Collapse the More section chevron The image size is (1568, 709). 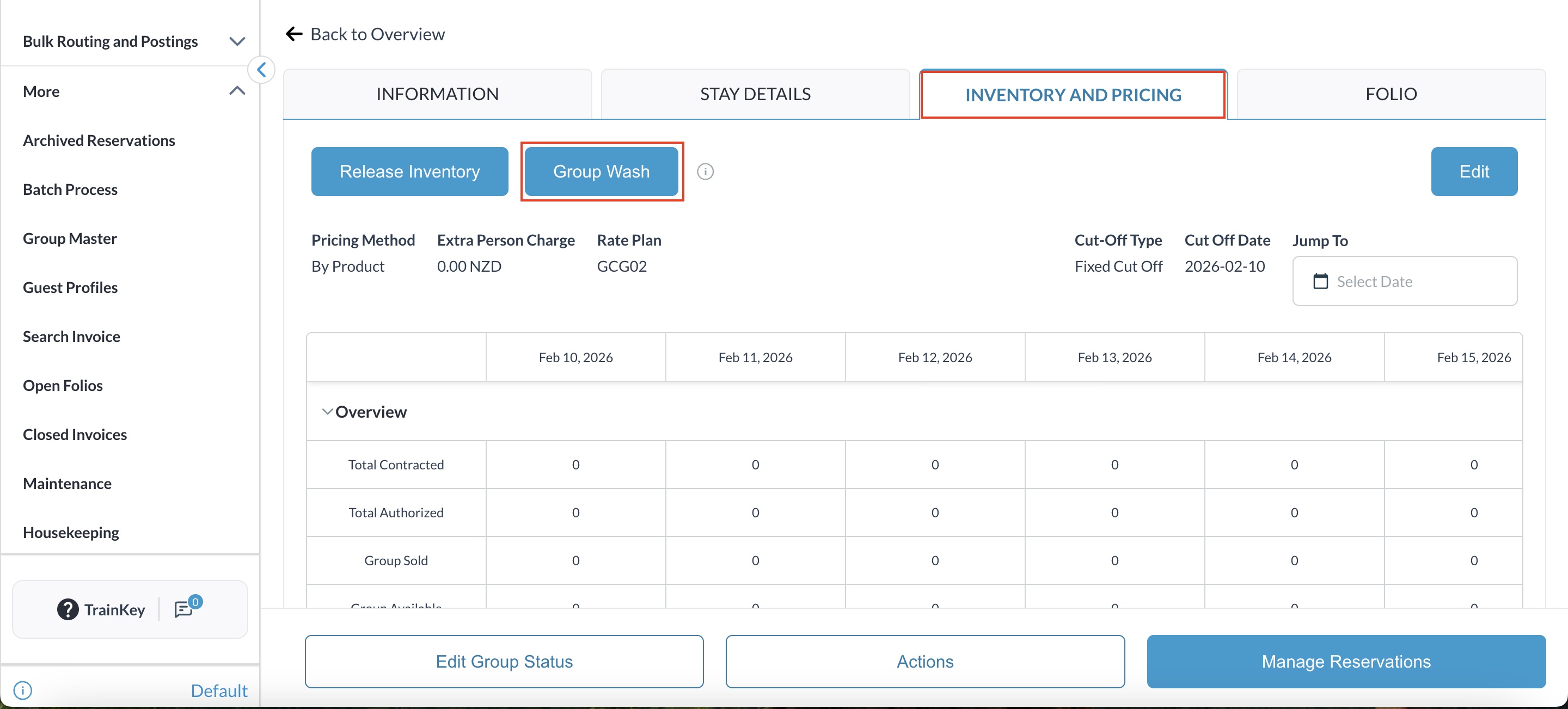pyautogui.click(x=237, y=91)
